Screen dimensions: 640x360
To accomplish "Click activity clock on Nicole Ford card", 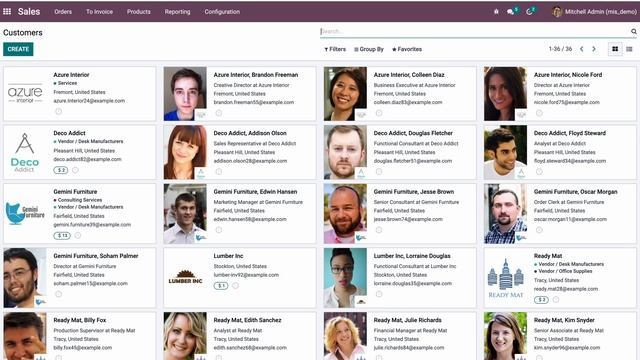I will (539, 113).
